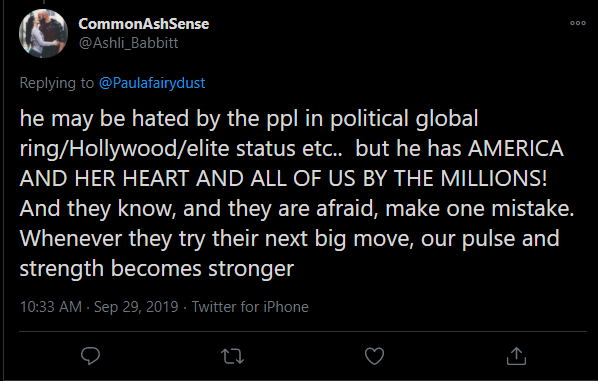Click "strength becomes stronger" line of tweet

[157, 268]
